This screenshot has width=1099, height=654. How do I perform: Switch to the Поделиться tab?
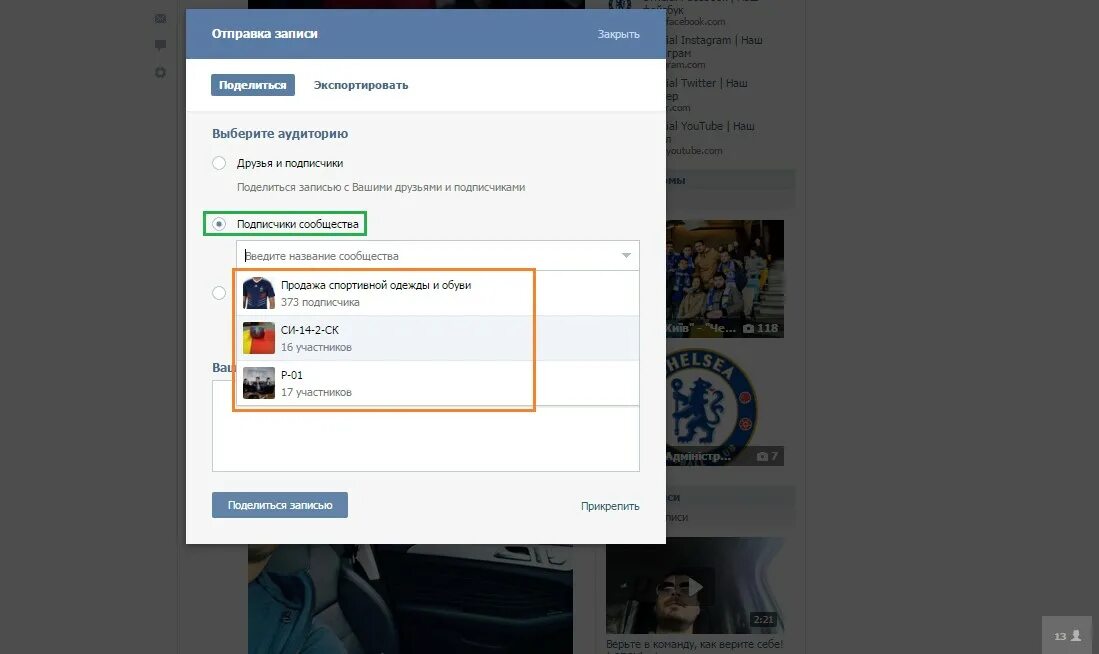[x=252, y=85]
